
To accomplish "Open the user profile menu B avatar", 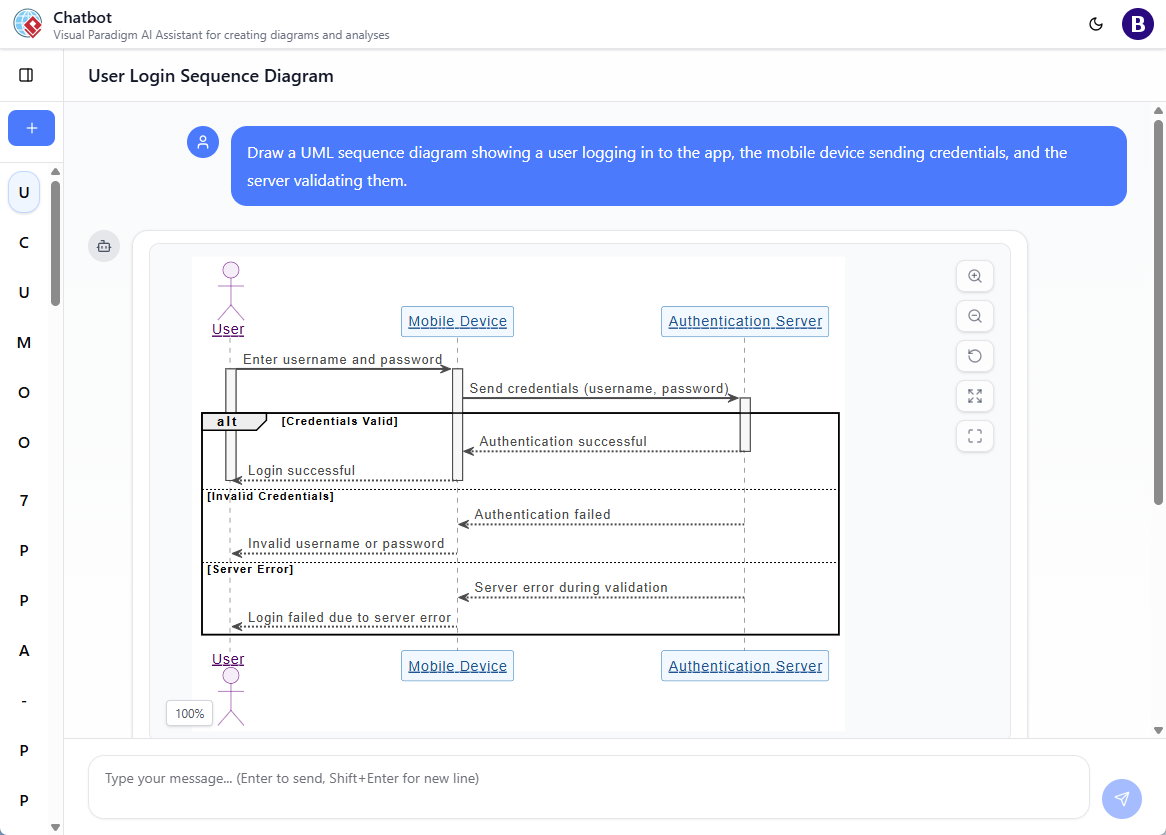I will [x=1137, y=24].
